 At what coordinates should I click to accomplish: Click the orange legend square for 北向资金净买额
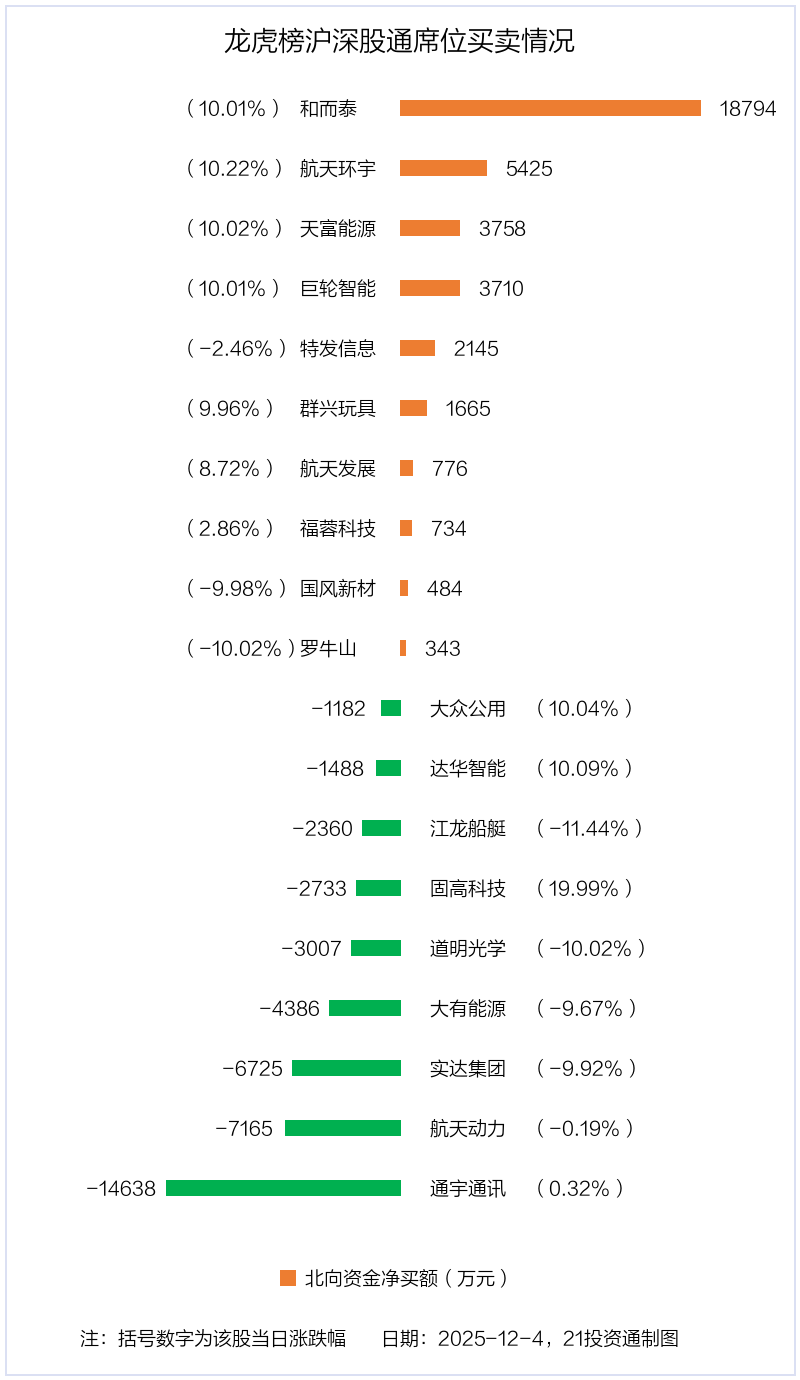pos(288,1278)
